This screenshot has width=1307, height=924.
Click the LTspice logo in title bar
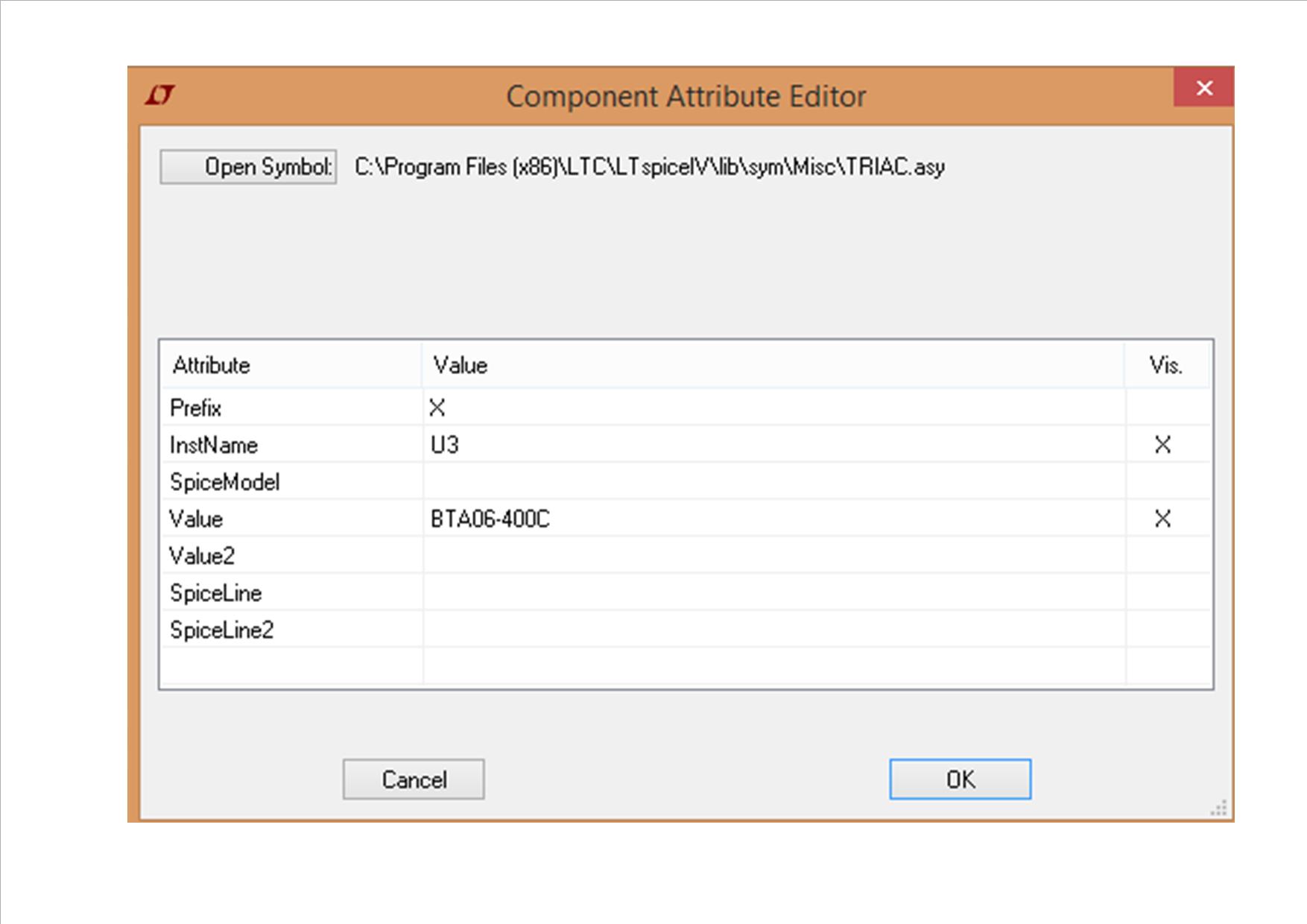coord(160,95)
